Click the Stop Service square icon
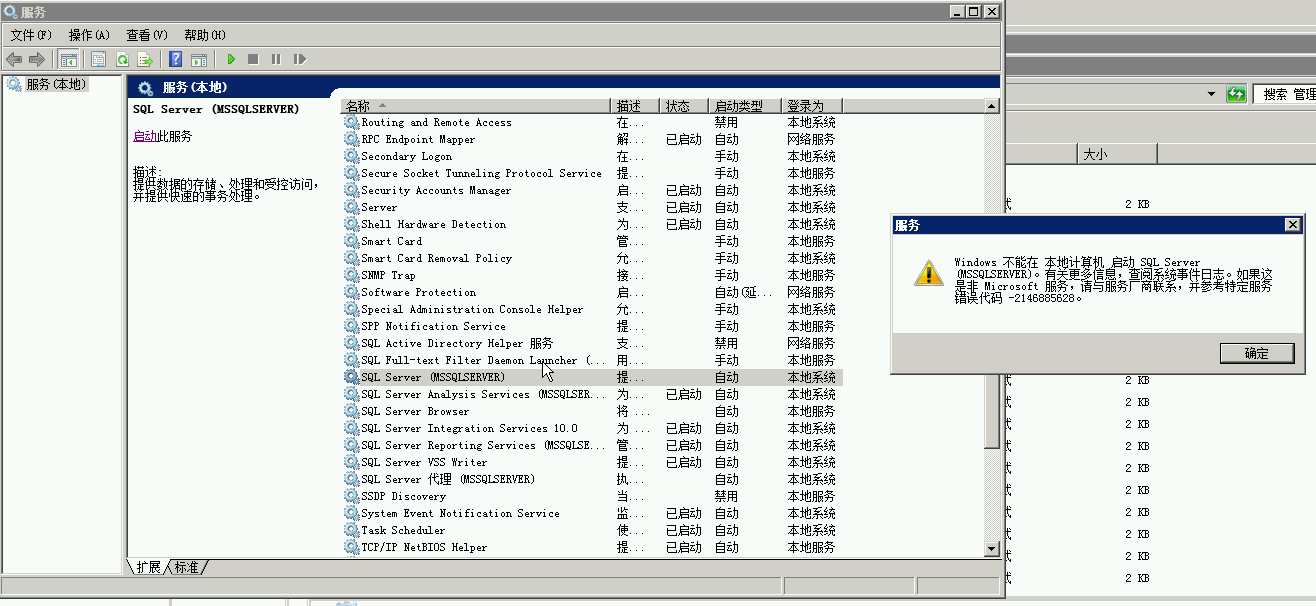Screen dimensions: 1316x606 click(253, 59)
